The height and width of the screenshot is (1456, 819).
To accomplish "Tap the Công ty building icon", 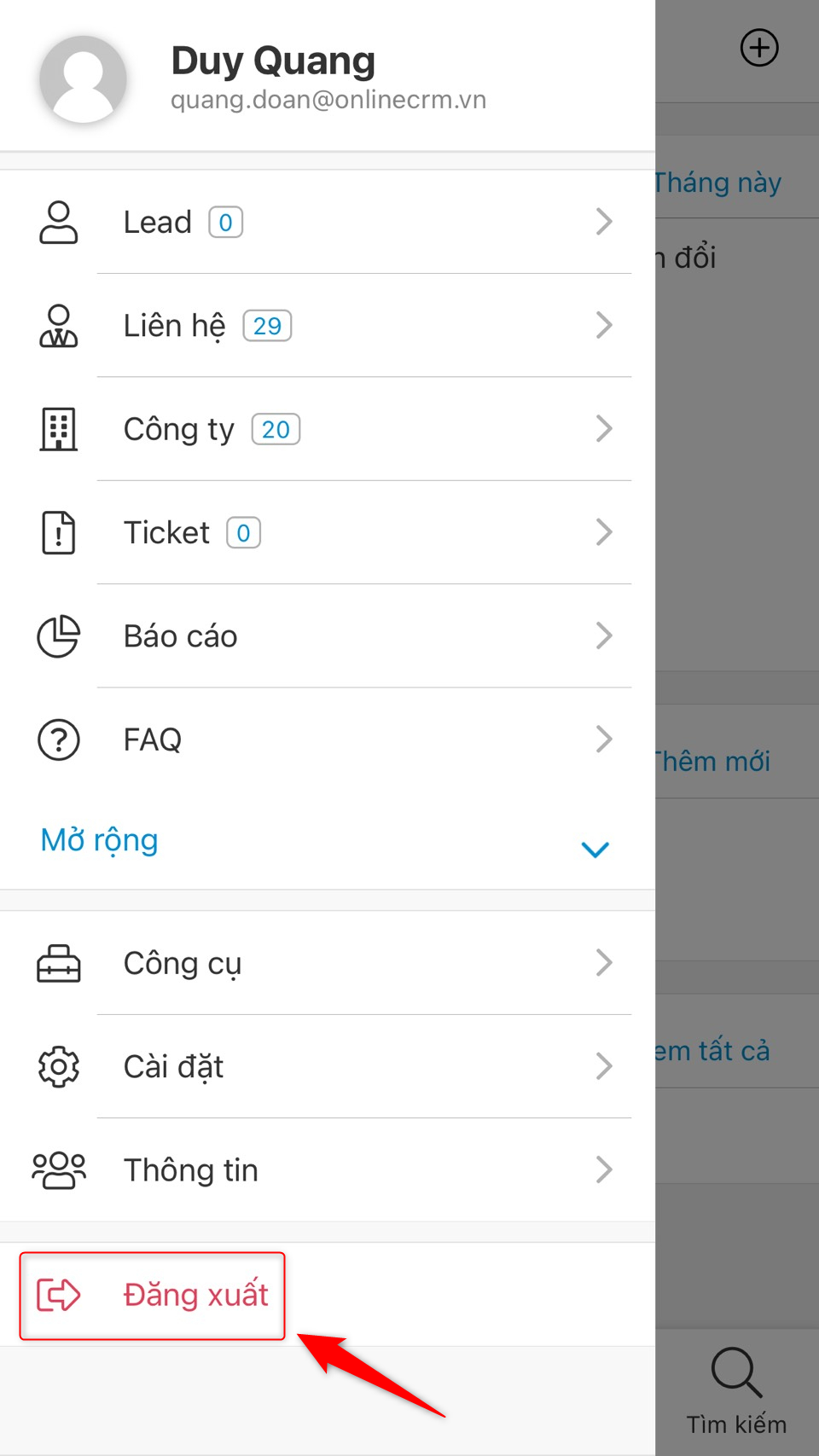I will pyautogui.click(x=58, y=429).
